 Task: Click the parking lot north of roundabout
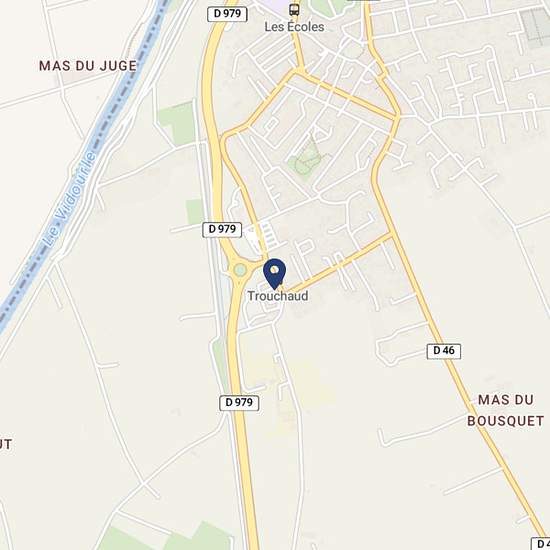(x=262, y=237)
